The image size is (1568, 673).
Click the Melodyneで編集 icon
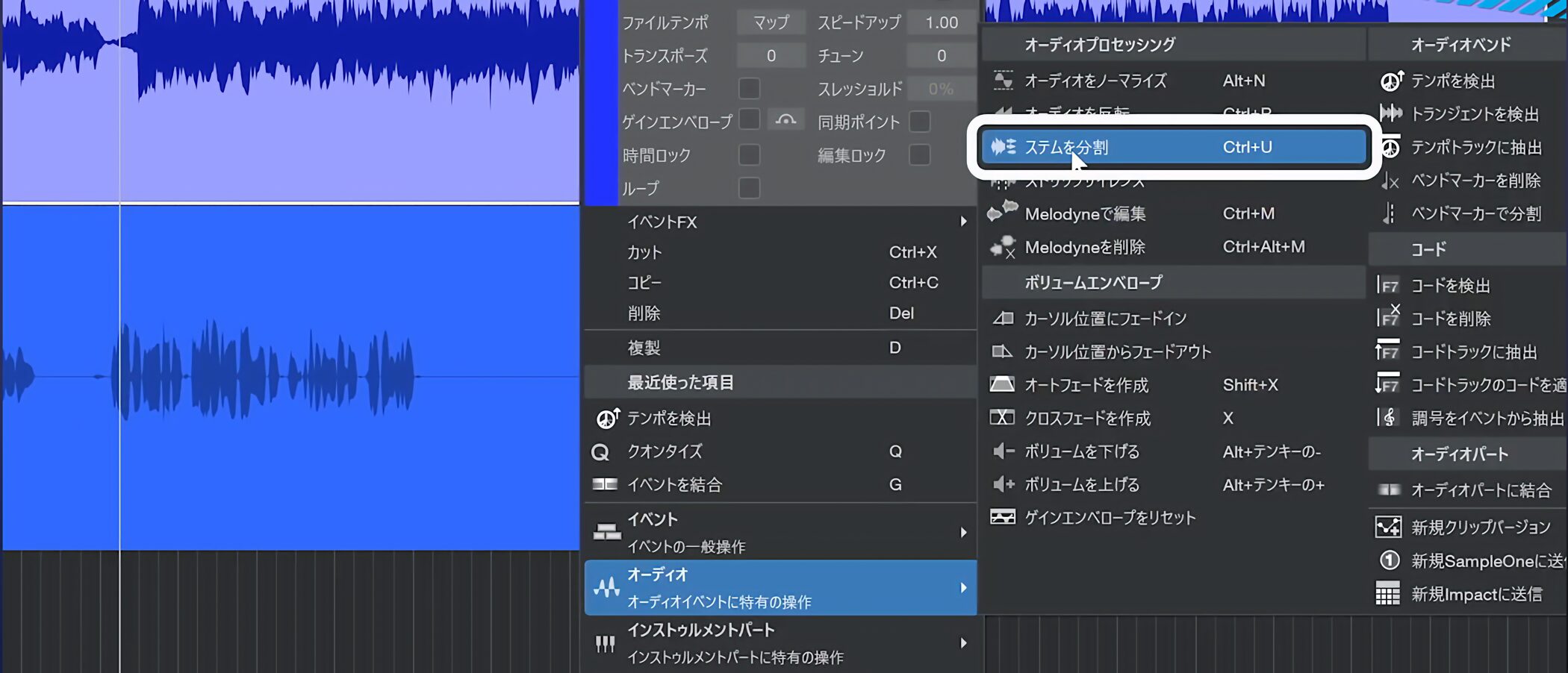1002,213
